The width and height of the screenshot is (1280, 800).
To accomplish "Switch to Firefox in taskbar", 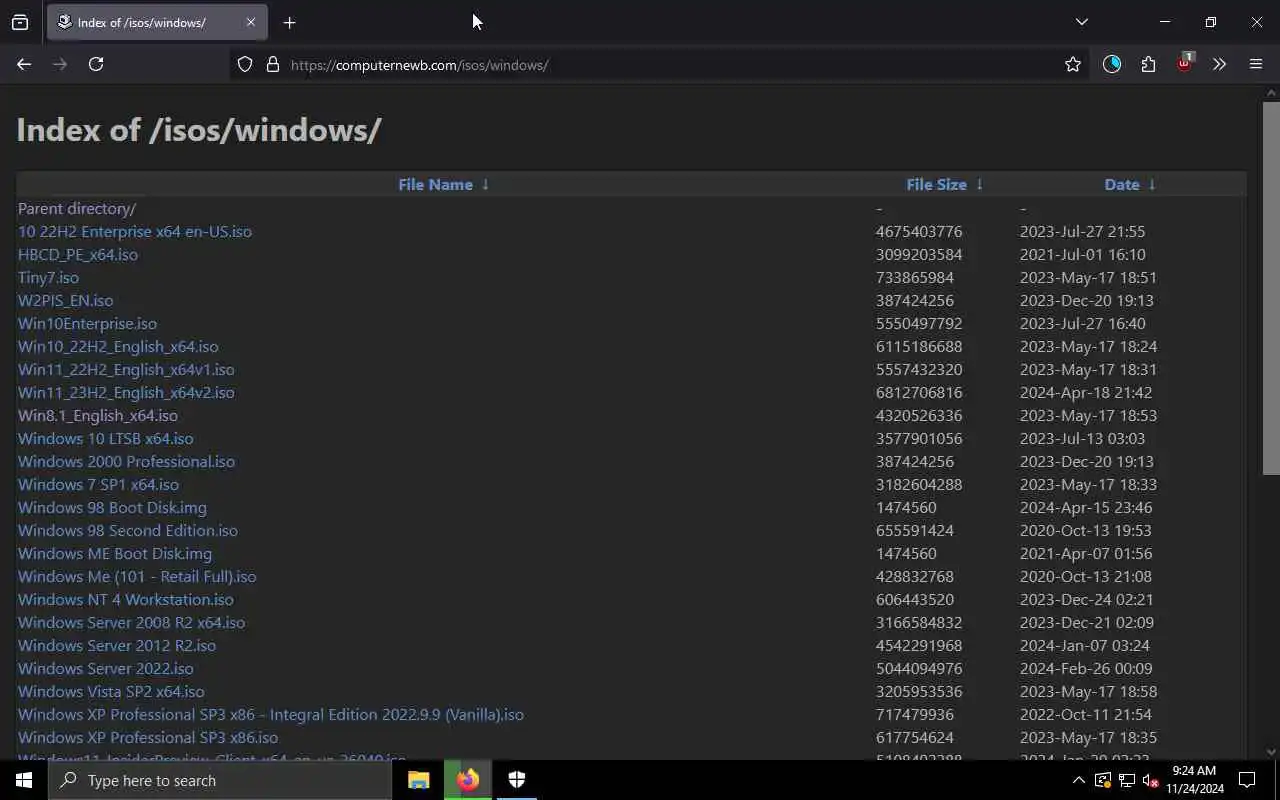I will click(x=468, y=780).
